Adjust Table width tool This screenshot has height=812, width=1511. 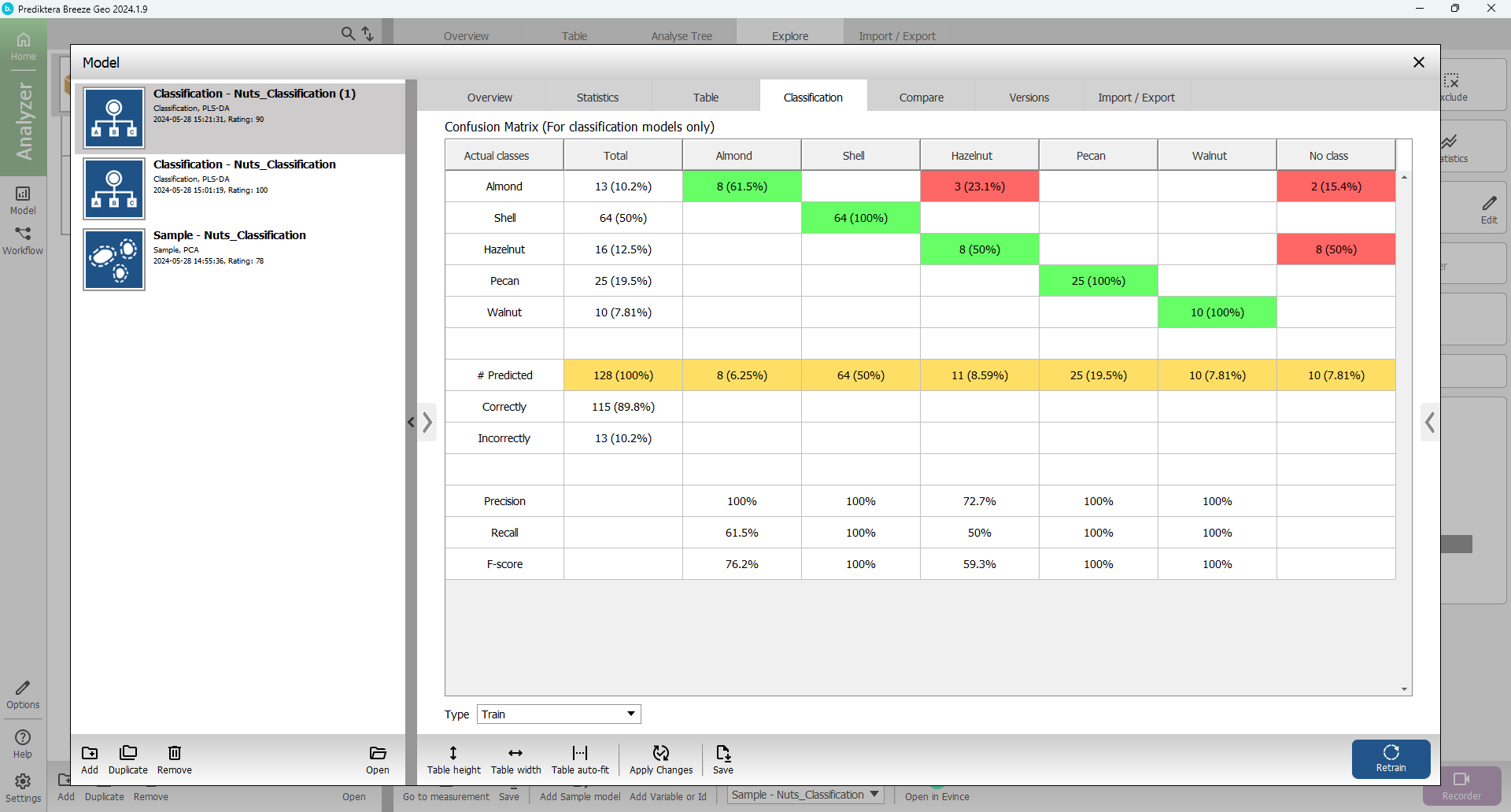(x=515, y=759)
